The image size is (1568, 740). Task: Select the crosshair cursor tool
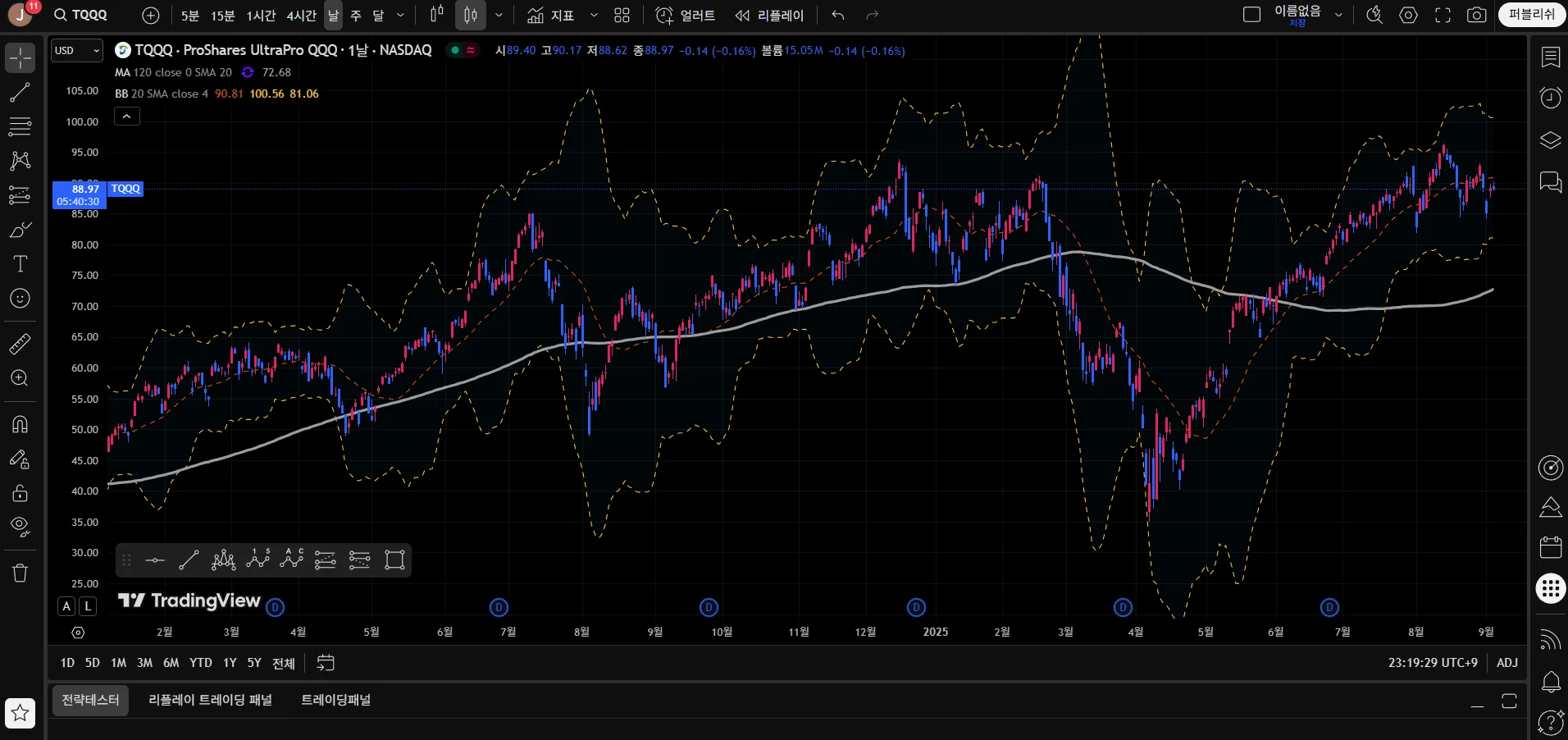20,57
